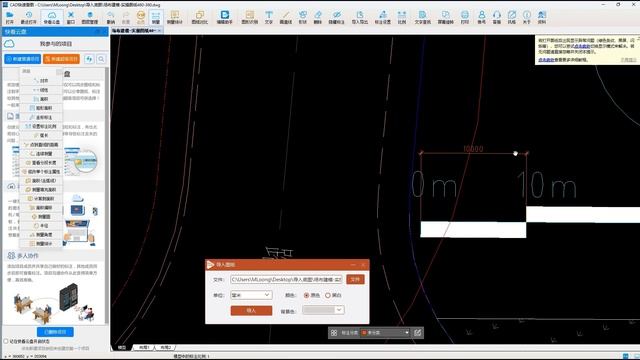This screenshot has height=360, width=640.
Task: Open annotation category dropdown in bottom bar
Action: point(385,333)
